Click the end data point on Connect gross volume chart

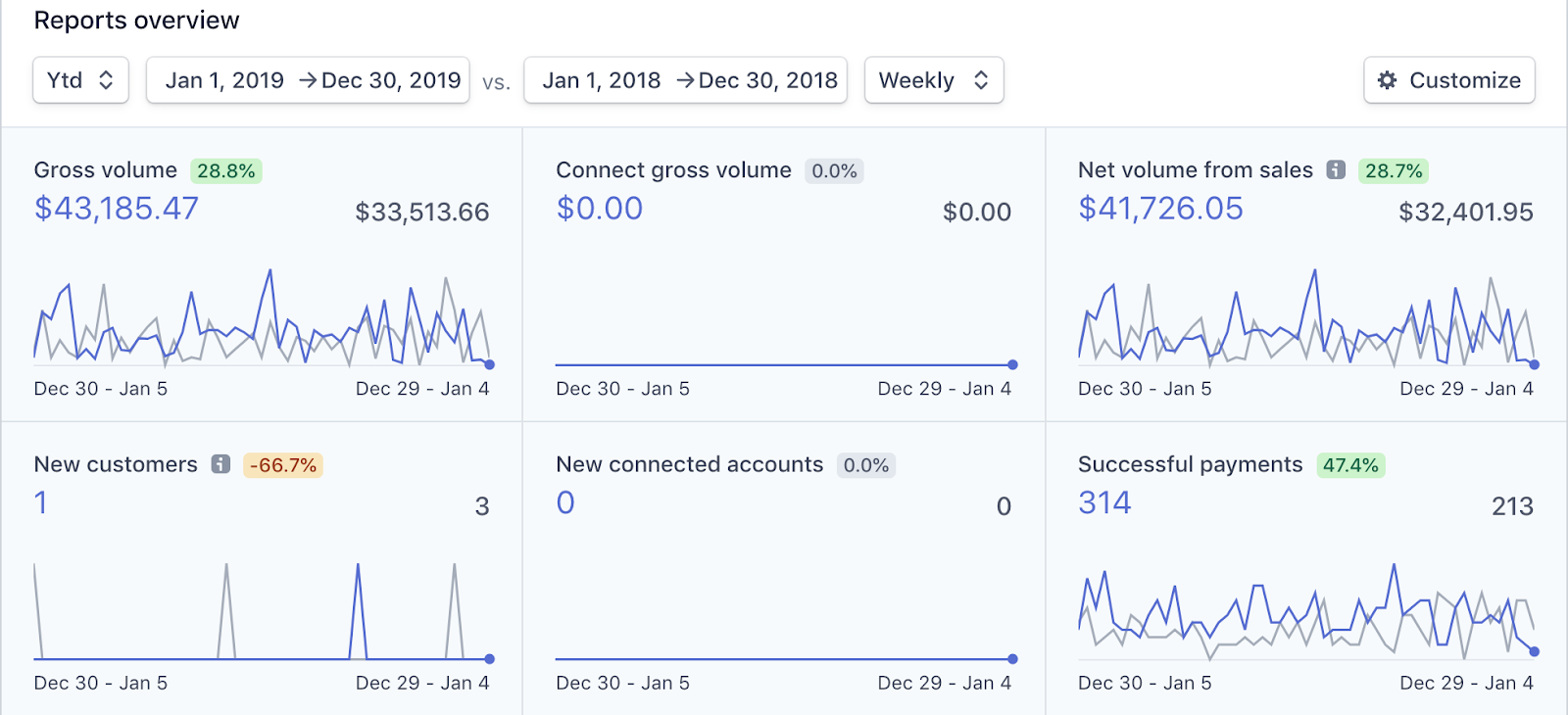pyautogui.click(x=1012, y=364)
